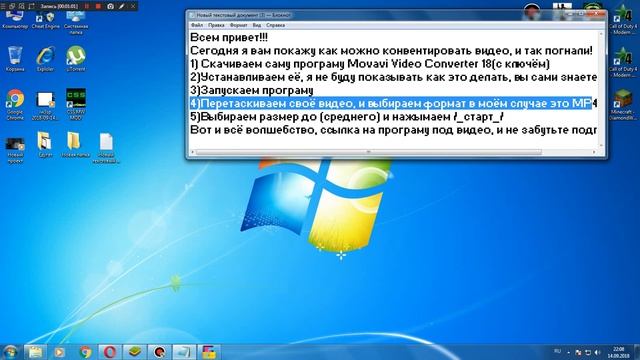Select the dated screenshot file icon on desktop
This screenshot has height=360, width=640.
pos(45,105)
